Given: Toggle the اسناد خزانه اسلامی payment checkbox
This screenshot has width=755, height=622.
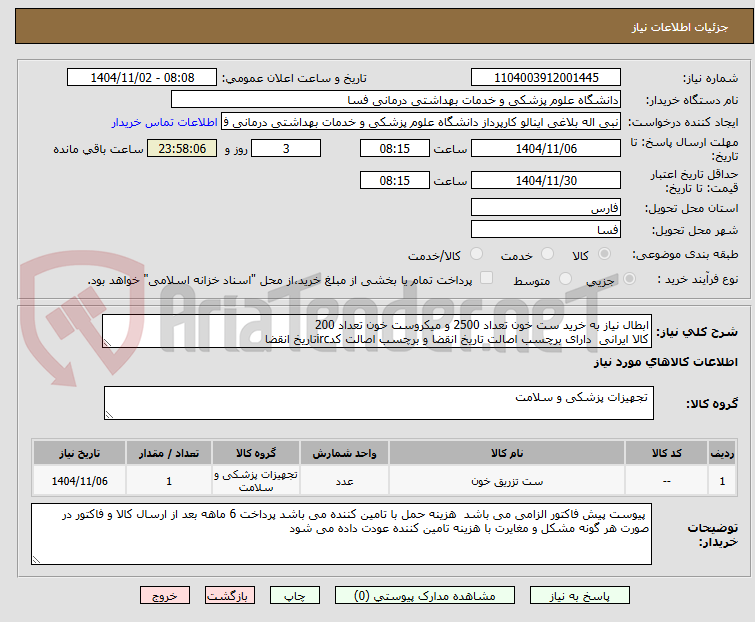Looking at the screenshot, I should pos(486,278).
